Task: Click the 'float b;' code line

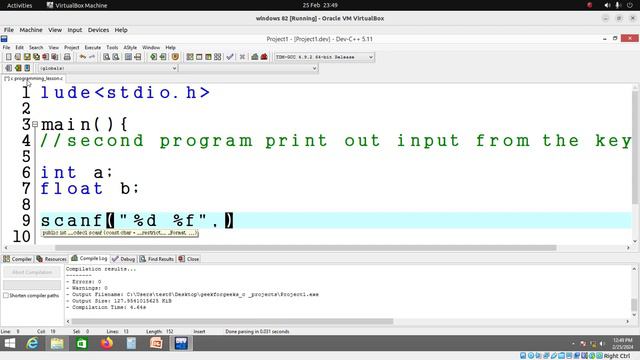Action: [x=90, y=189]
